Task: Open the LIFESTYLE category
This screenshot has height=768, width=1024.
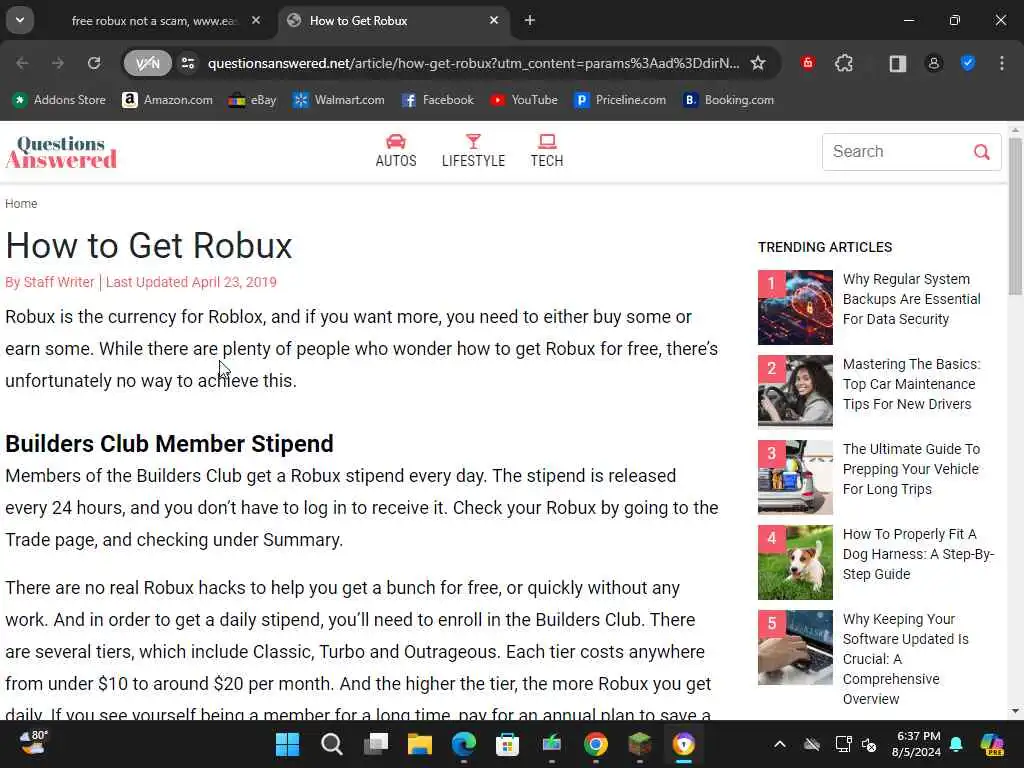Action: 473,152
